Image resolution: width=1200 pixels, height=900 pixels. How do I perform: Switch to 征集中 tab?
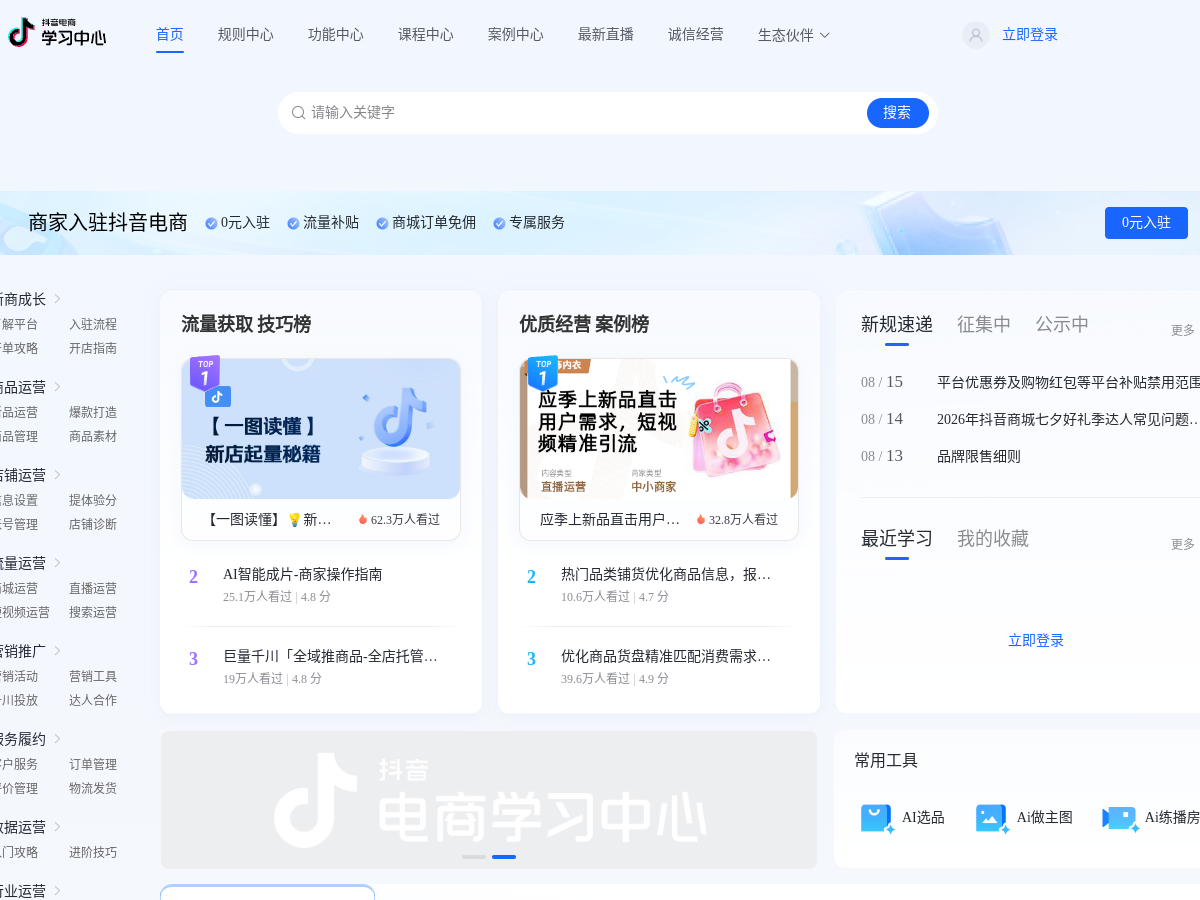[984, 324]
